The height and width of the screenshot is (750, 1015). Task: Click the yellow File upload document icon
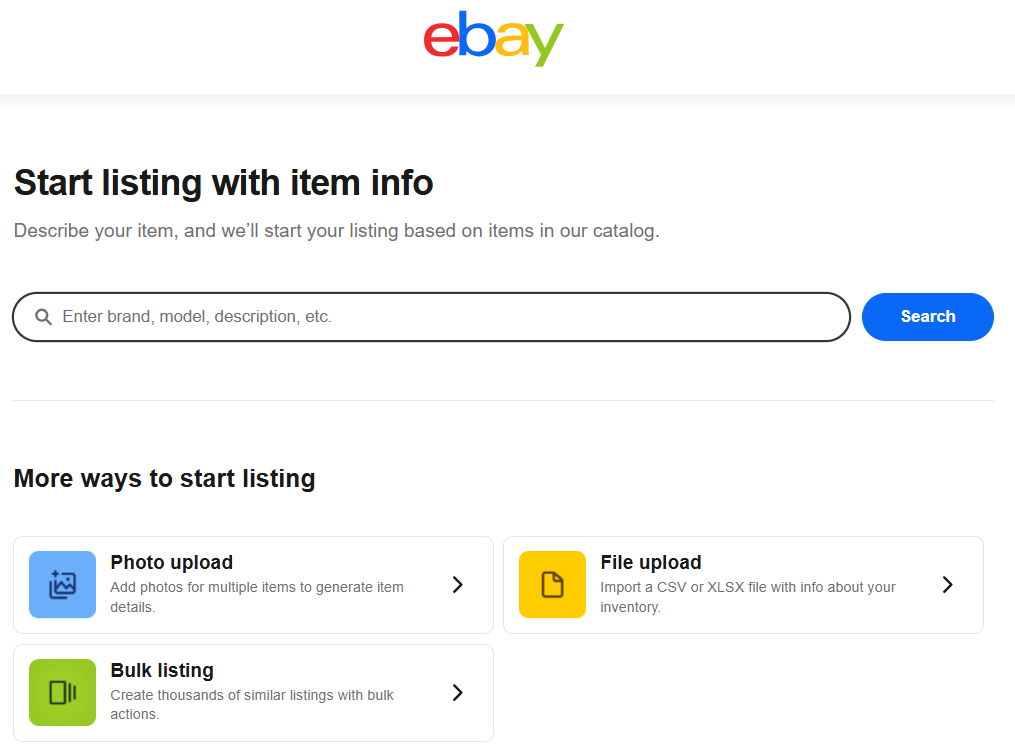pos(553,584)
